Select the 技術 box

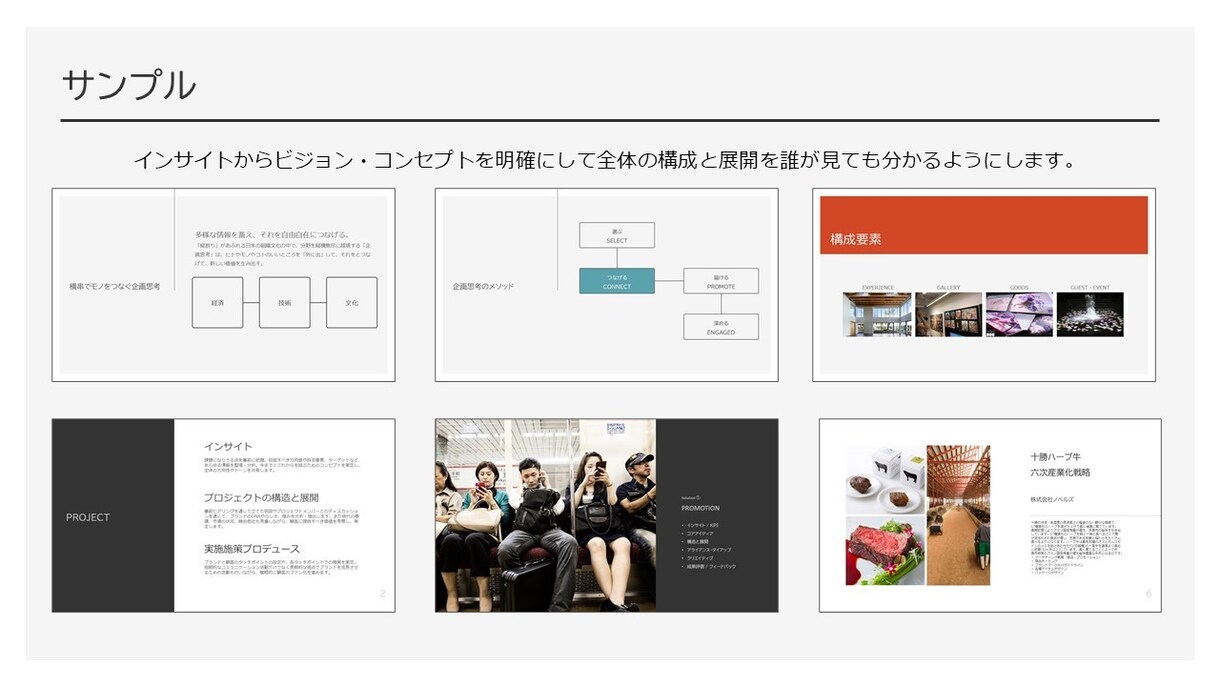(285, 302)
